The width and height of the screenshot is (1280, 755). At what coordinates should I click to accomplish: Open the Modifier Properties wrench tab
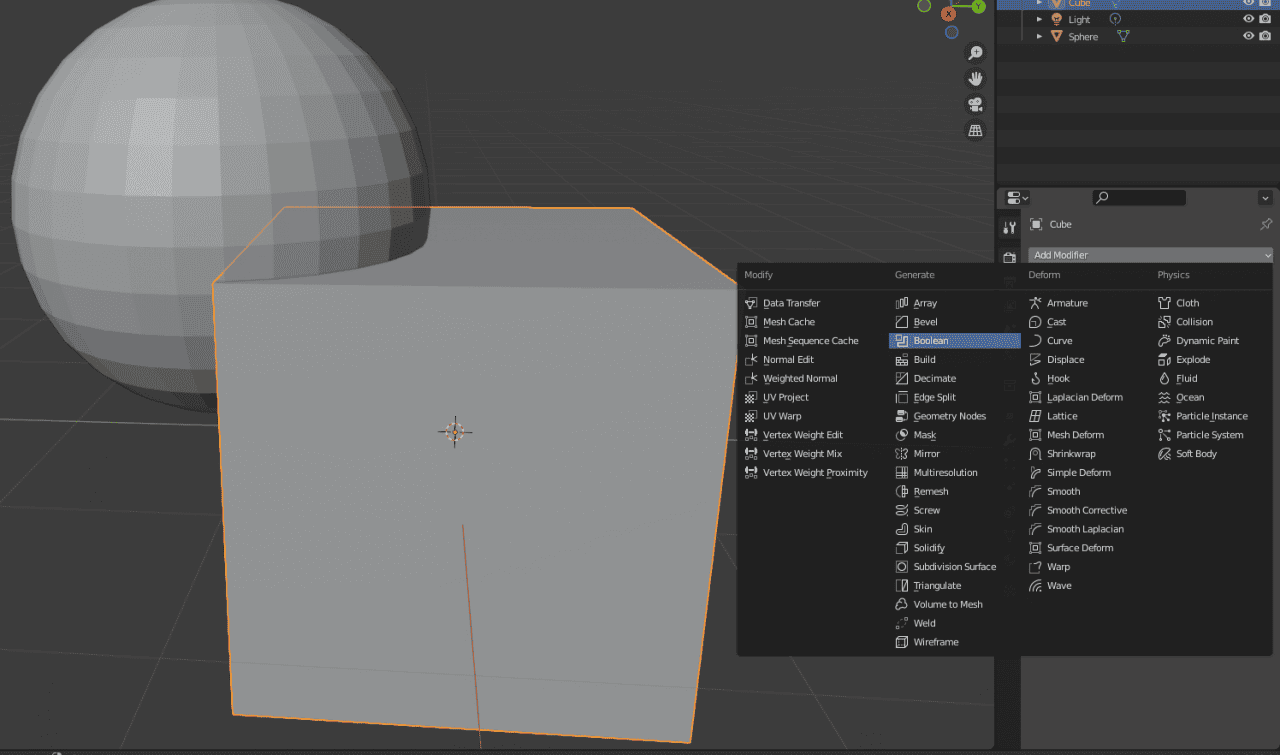pos(1008,228)
